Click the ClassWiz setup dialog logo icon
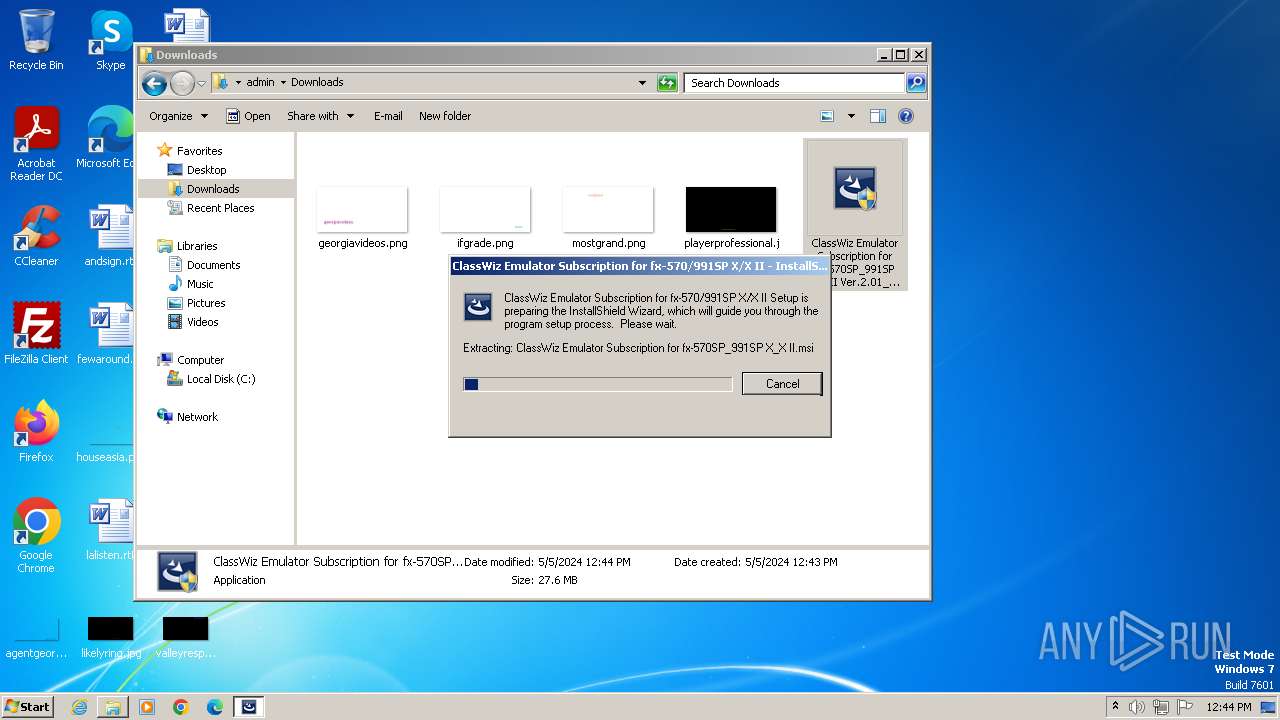This screenshot has width=1280, height=720. (478, 307)
